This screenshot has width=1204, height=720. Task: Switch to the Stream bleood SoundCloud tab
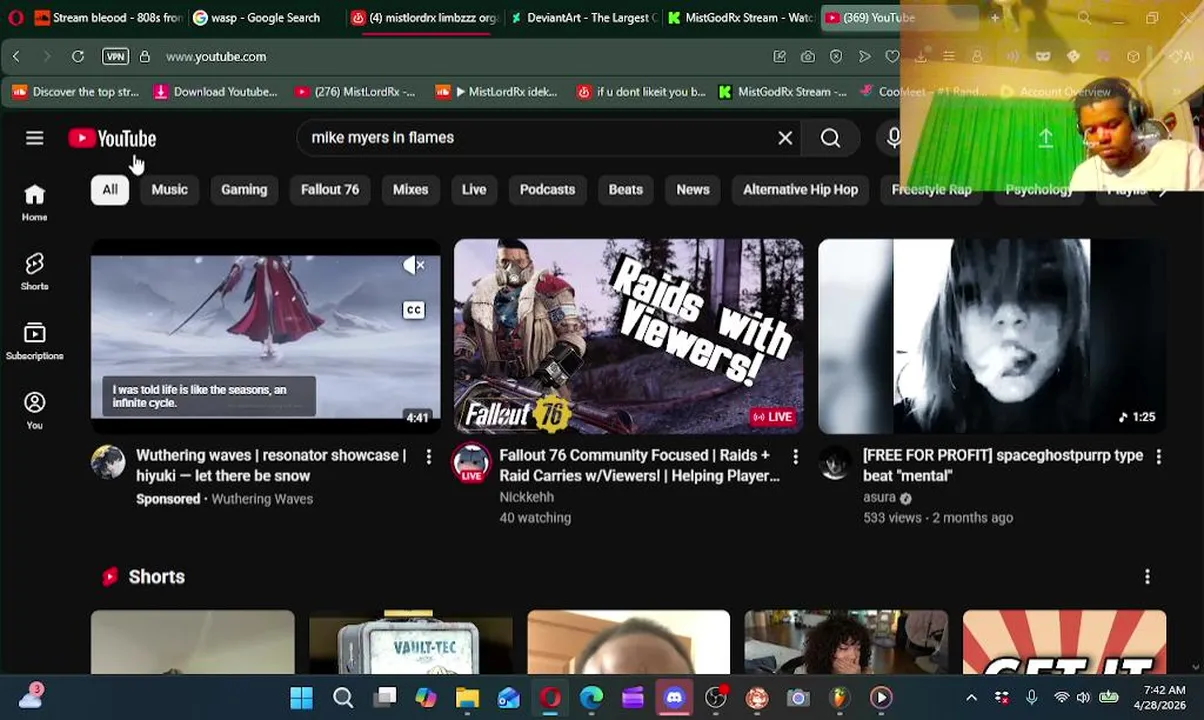point(106,18)
